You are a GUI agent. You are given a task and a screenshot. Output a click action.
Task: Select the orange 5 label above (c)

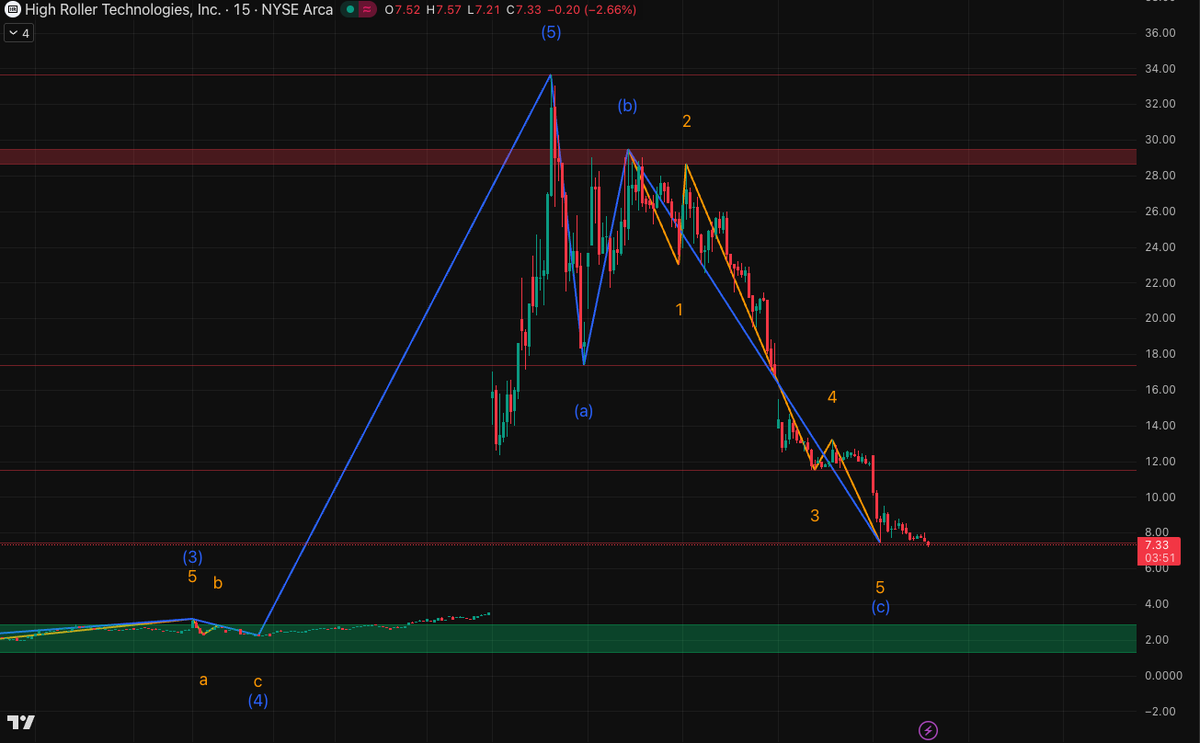point(880,588)
